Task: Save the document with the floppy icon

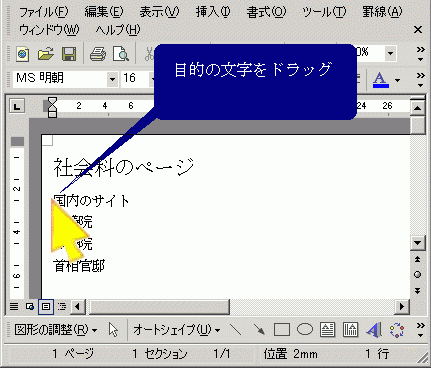Action: 69,54
